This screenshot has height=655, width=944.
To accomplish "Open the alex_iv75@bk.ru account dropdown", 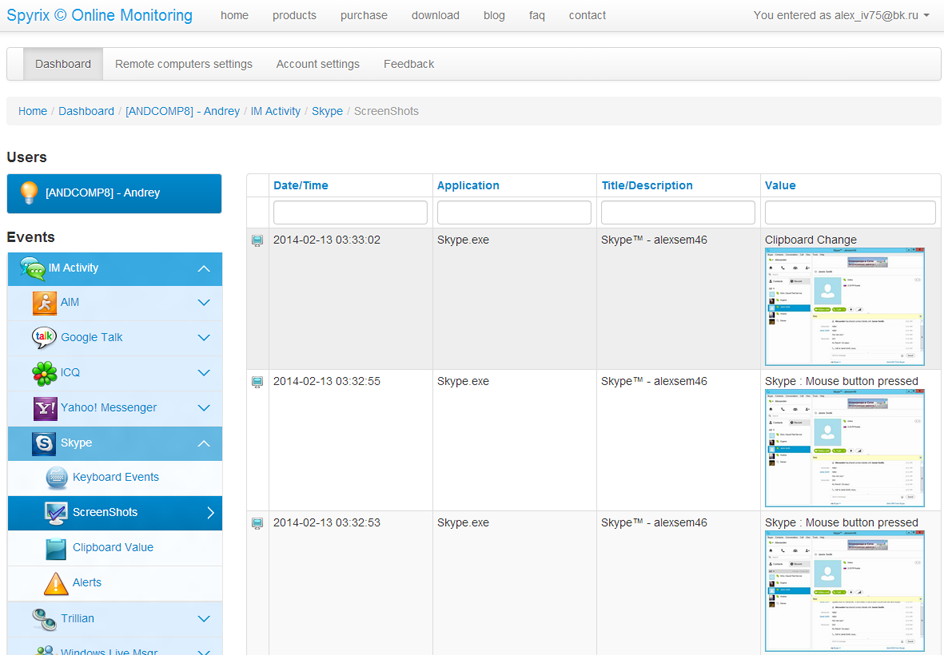I will coord(841,15).
